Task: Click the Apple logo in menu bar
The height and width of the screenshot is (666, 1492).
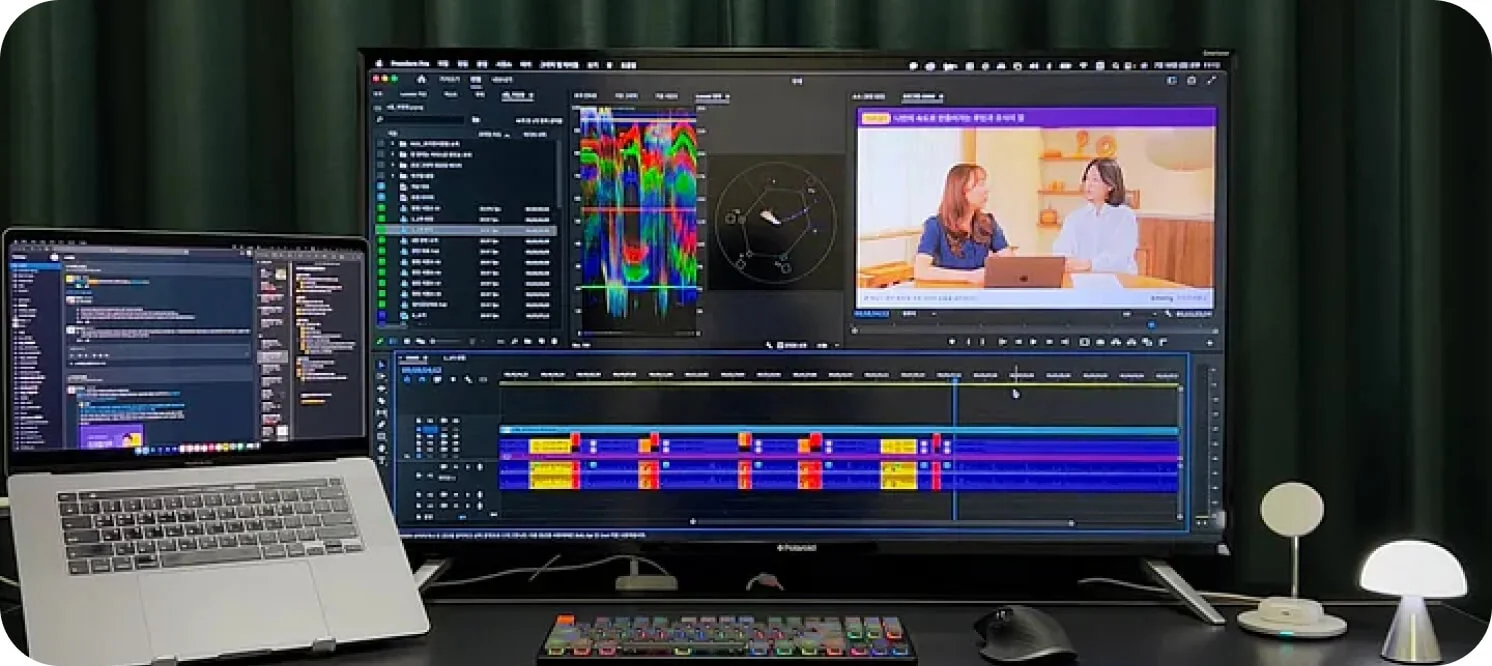Action: coord(378,65)
